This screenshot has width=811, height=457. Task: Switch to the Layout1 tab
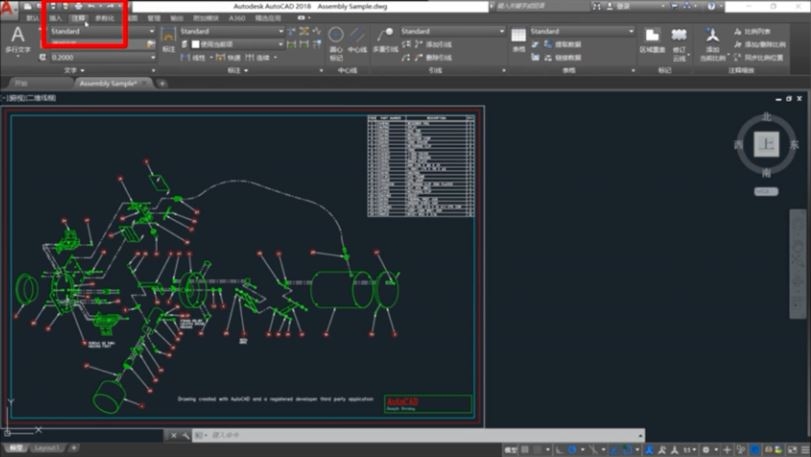47,448
